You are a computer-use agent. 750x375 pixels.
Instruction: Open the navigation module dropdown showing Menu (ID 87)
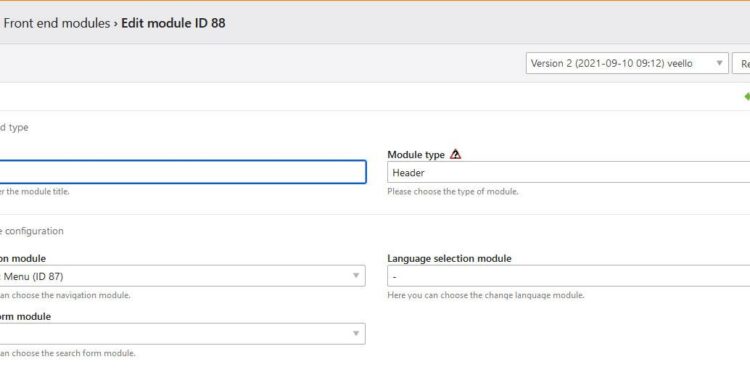coord(183,276)
